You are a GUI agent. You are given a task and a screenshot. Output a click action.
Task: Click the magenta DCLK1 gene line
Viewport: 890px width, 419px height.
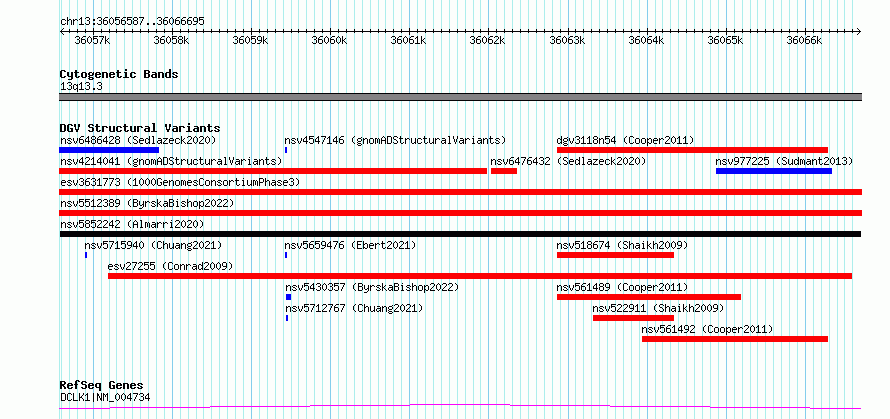pyautogui.click(x=460, y=407)
